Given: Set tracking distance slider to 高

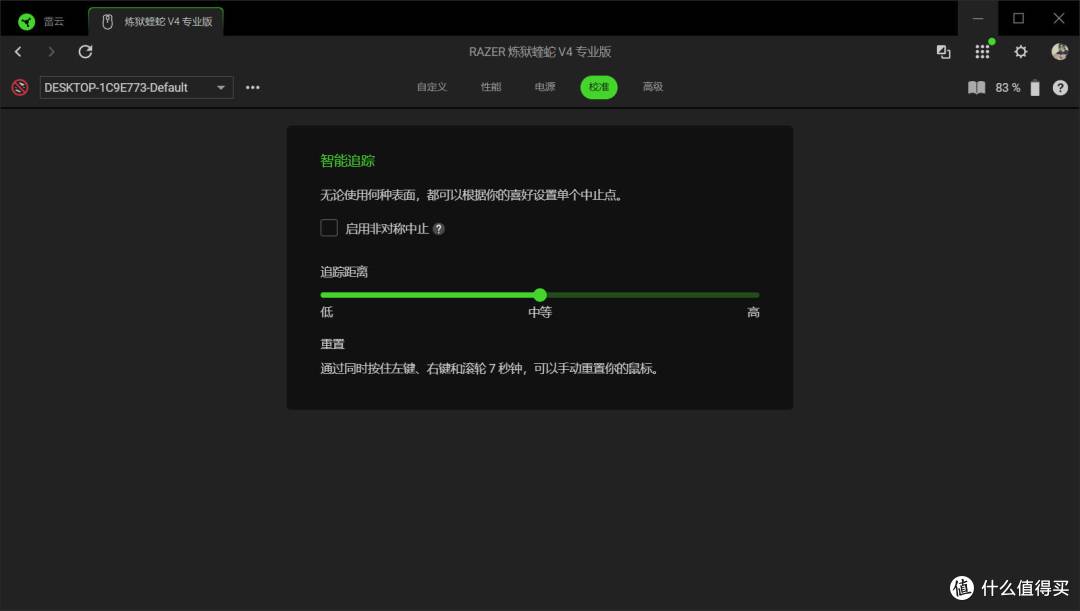Looking at the screenshot, I should (x=757, y=295).
